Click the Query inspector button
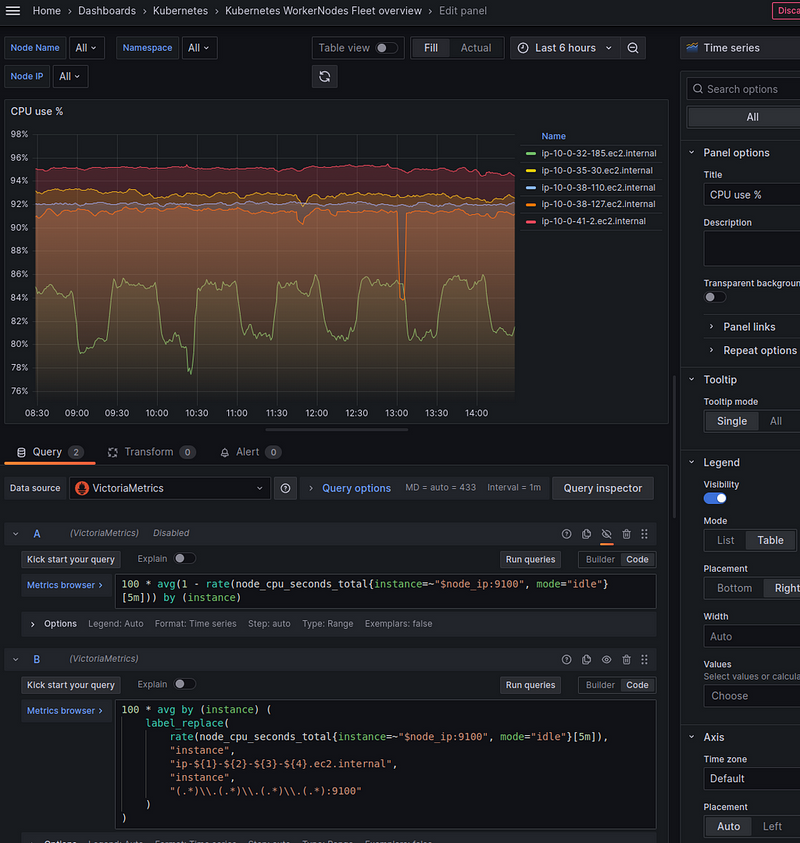This screenshot has width=800, height=843. click(602, 488)
